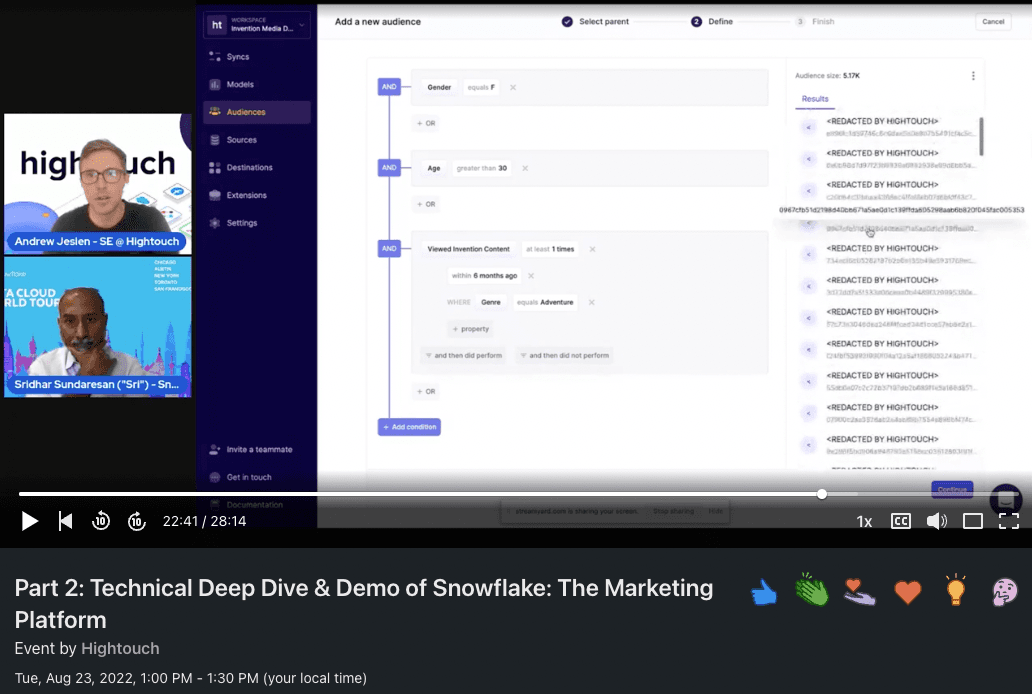The height and width of the screenshot is (694, 1032).
Task: Expand the 'and then did perform' condition
Action: click(x=461, y=354)
